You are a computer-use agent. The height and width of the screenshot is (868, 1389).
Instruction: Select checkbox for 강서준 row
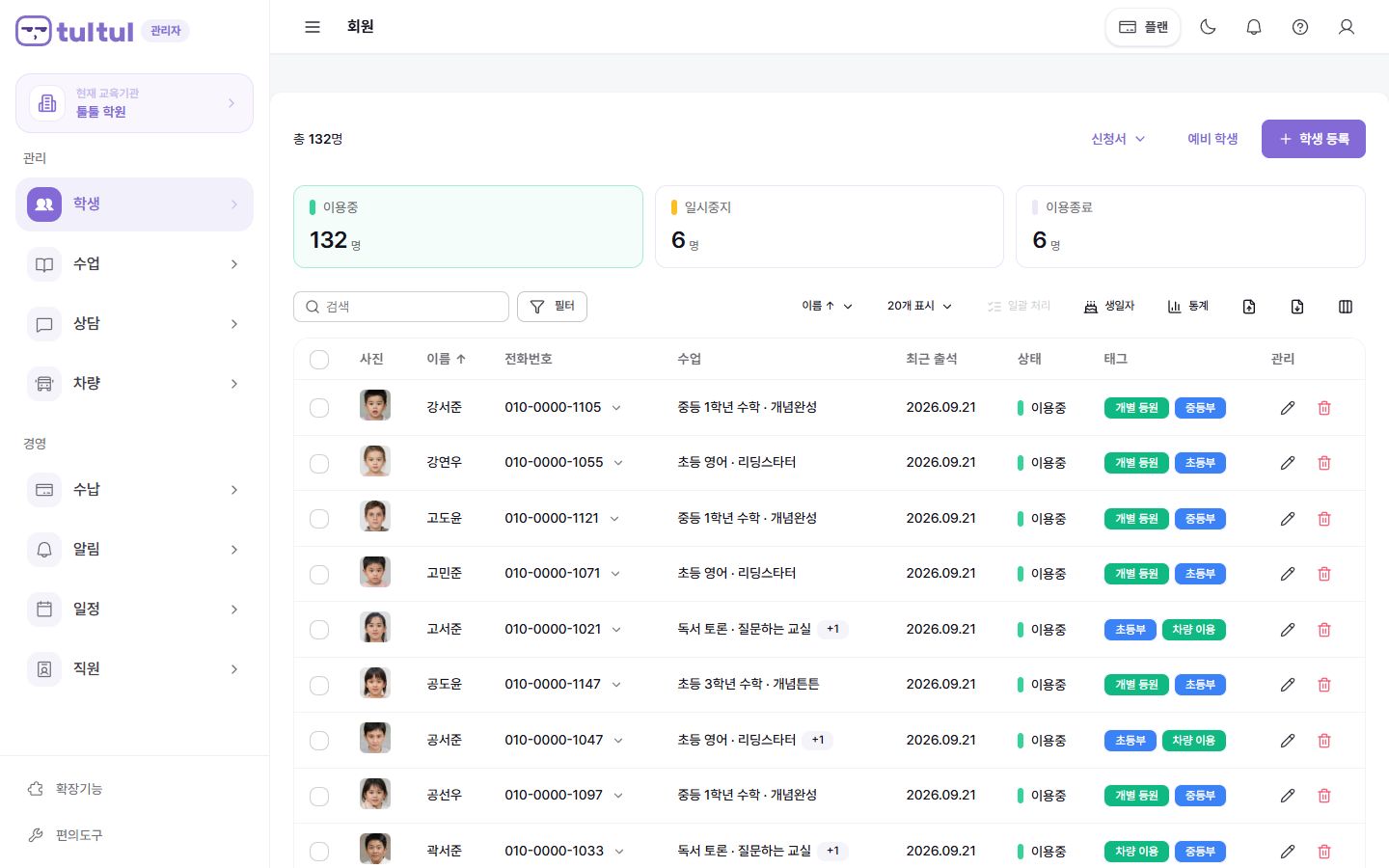[319, 408]
